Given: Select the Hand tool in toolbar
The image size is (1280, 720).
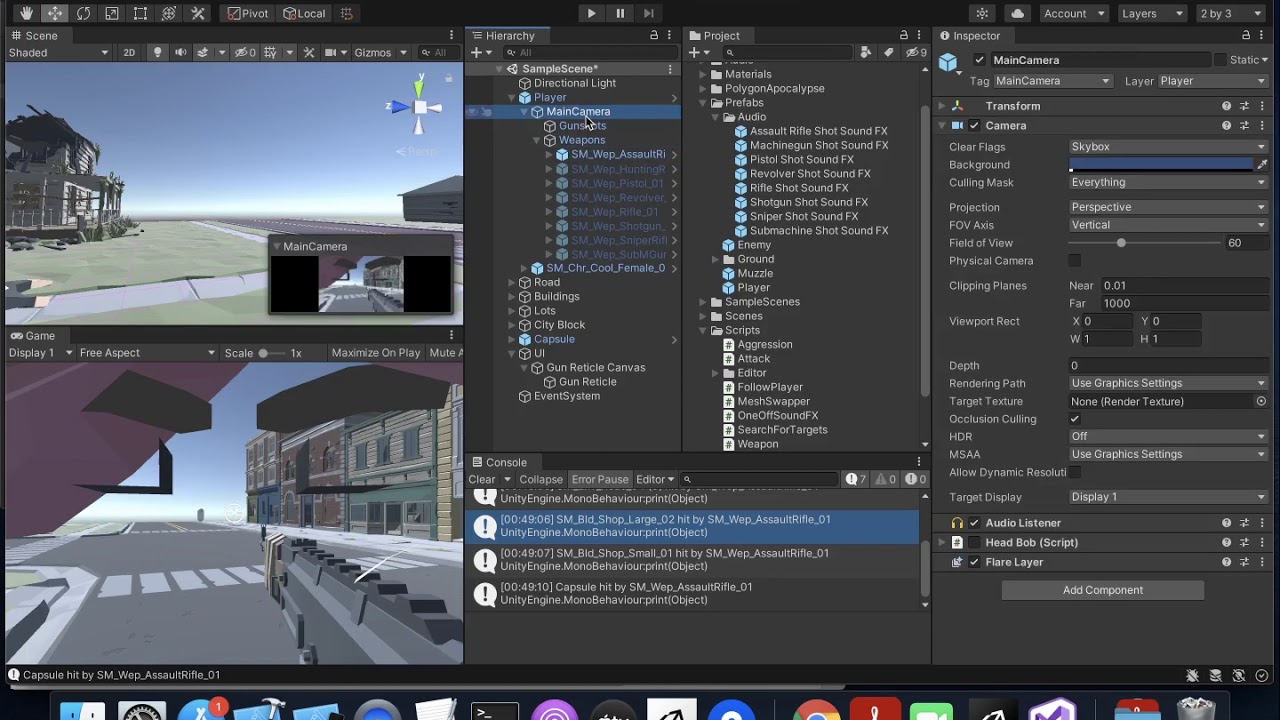Looking at the screenshot, I should [x=26, y=13].
